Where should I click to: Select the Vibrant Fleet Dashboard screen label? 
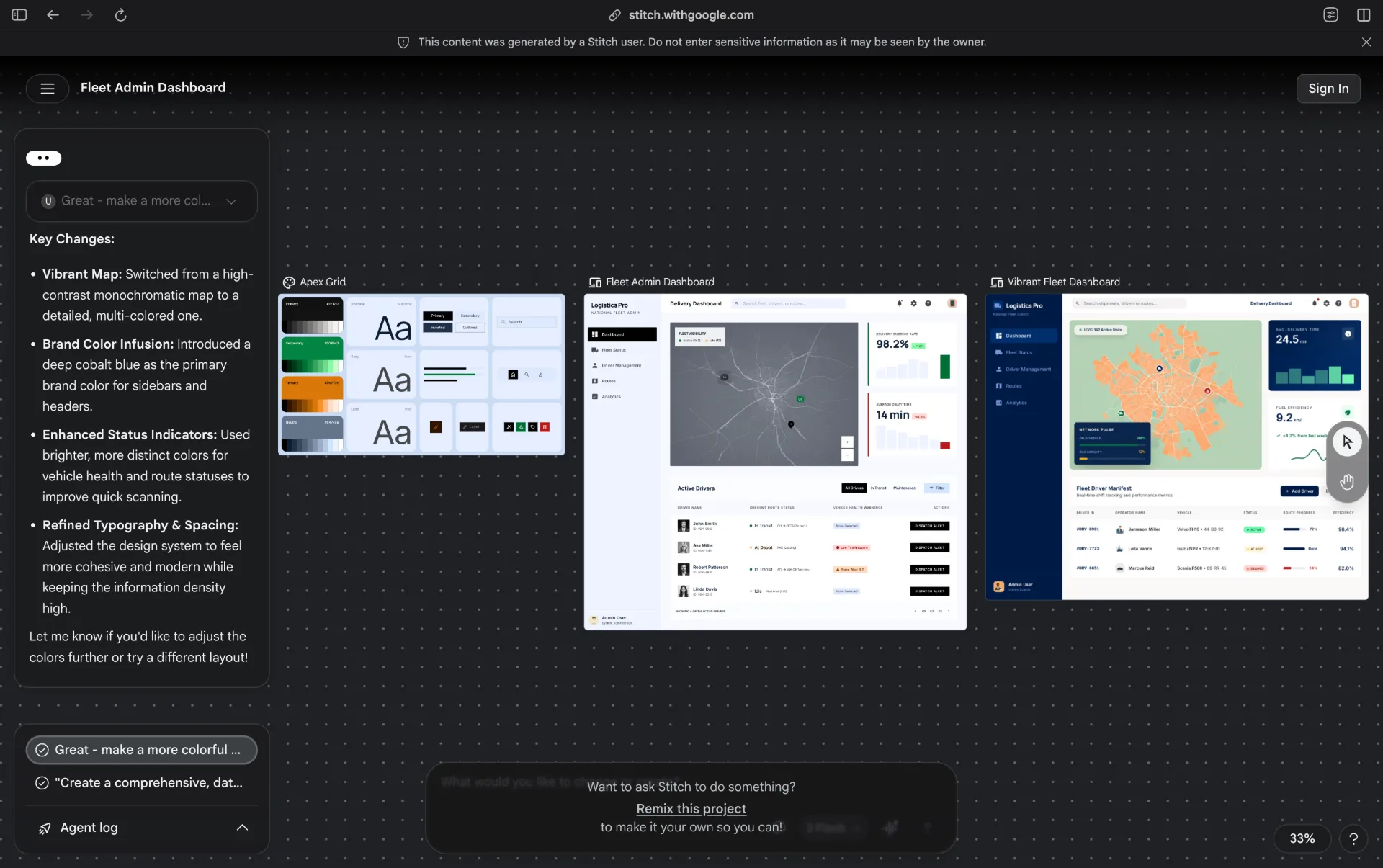pyautogui.click(x=1062, y=282)
